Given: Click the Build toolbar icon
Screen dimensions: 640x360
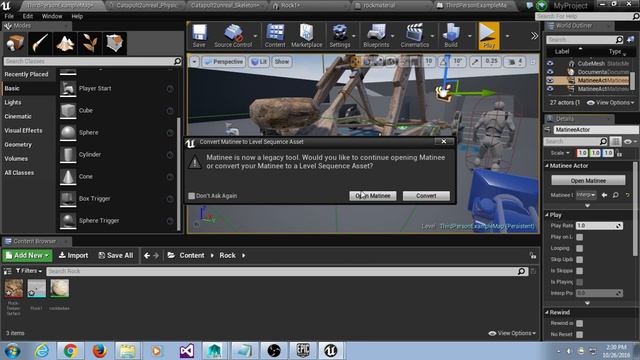Looking at the screenshot, I should 451,36.
